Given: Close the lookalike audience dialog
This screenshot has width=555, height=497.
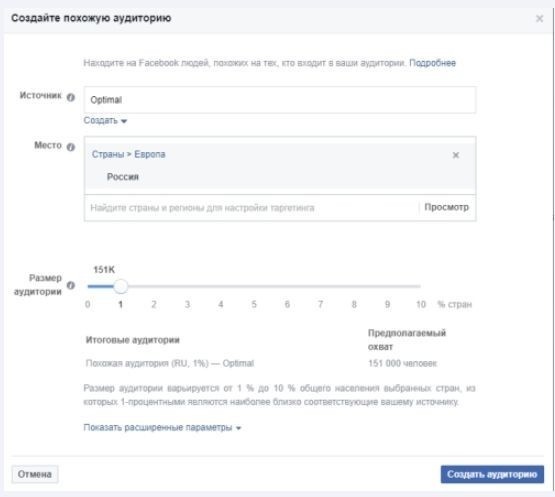Looking at the screenshot, I should coord(539,18).
